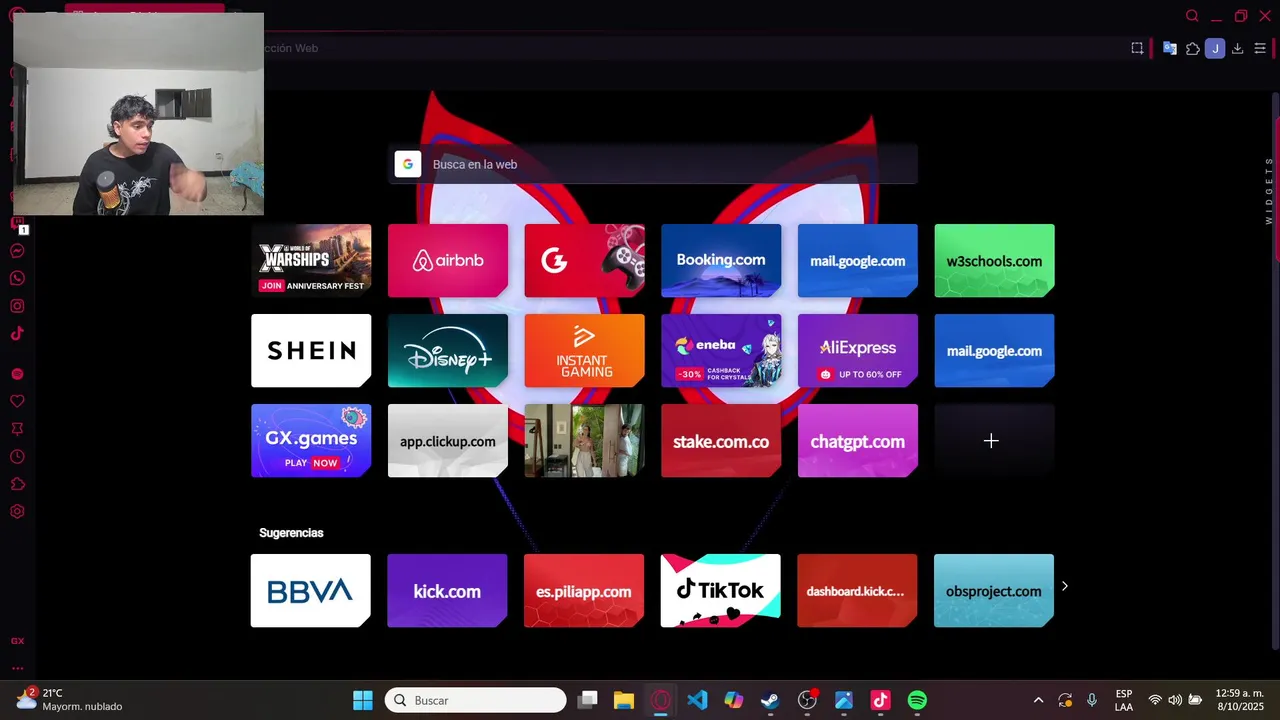Open the TikTok suggestion tile
Image resolution: width=1280 pixels, height=720 pixels.
[x=720, y=590]
